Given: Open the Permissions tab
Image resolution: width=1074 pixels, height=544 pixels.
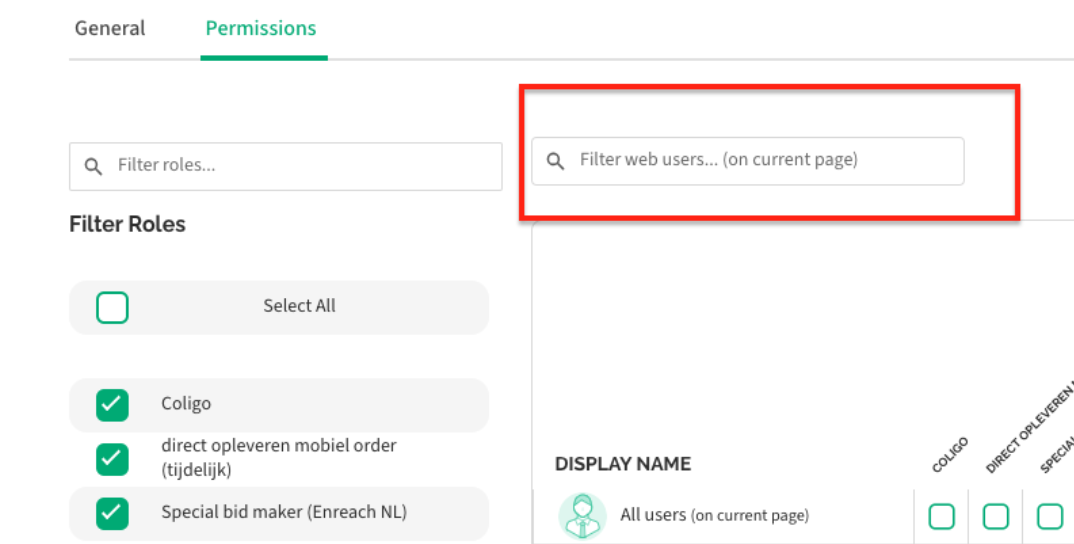Looking at the screenshot, I should pos(261,29).
